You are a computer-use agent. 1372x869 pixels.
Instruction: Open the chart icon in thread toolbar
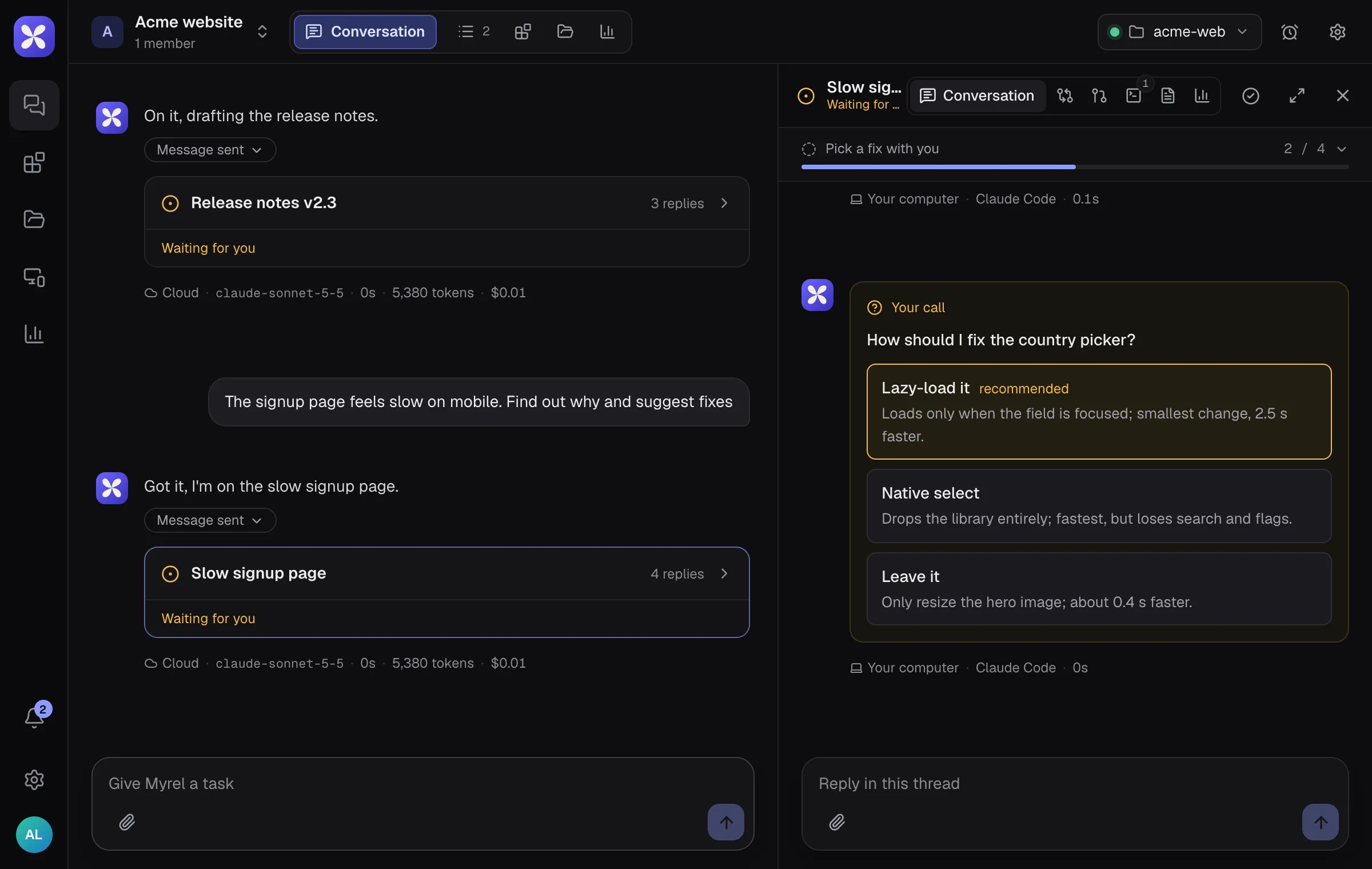(x=1202, y=95)
